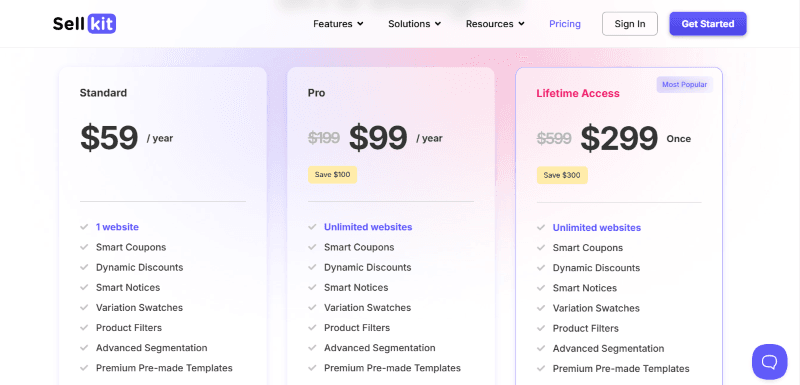The width and height of the screenshot is (800, 385).
Task: Click checkmark next to Pro's Unlimited websites
Action: tap(312, 227)
